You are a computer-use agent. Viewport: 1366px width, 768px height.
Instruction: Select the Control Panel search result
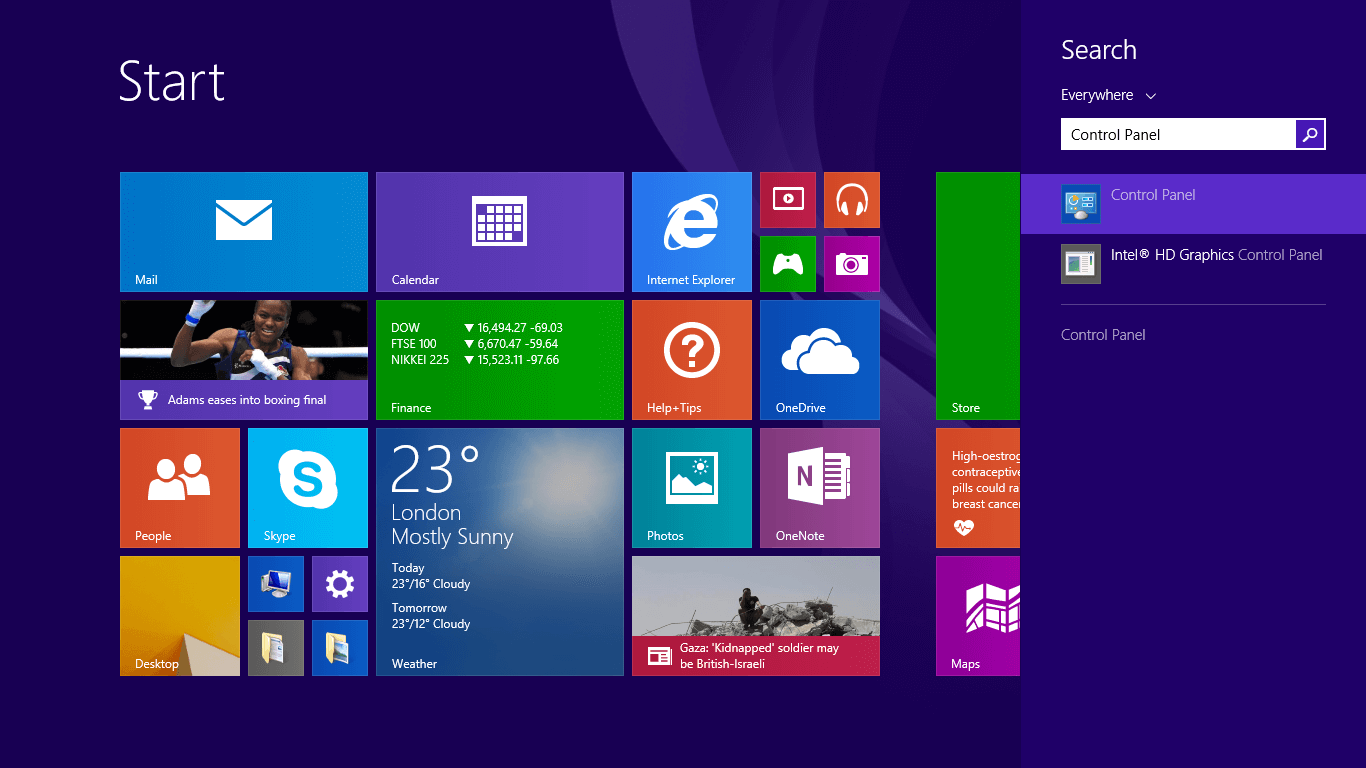click(x=1193, y=204)
